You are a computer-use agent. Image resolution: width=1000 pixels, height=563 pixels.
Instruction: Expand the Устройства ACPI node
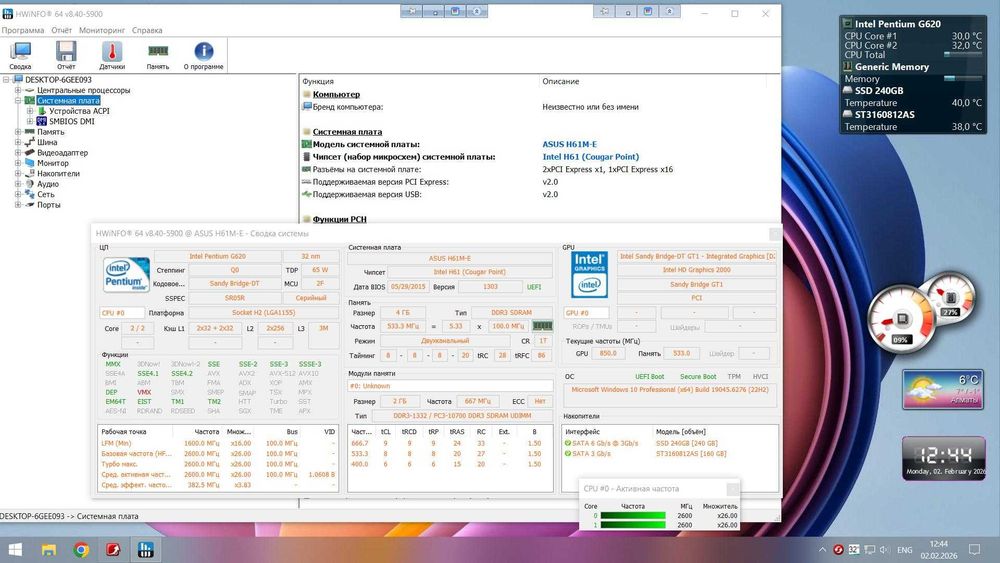point(30,111)
